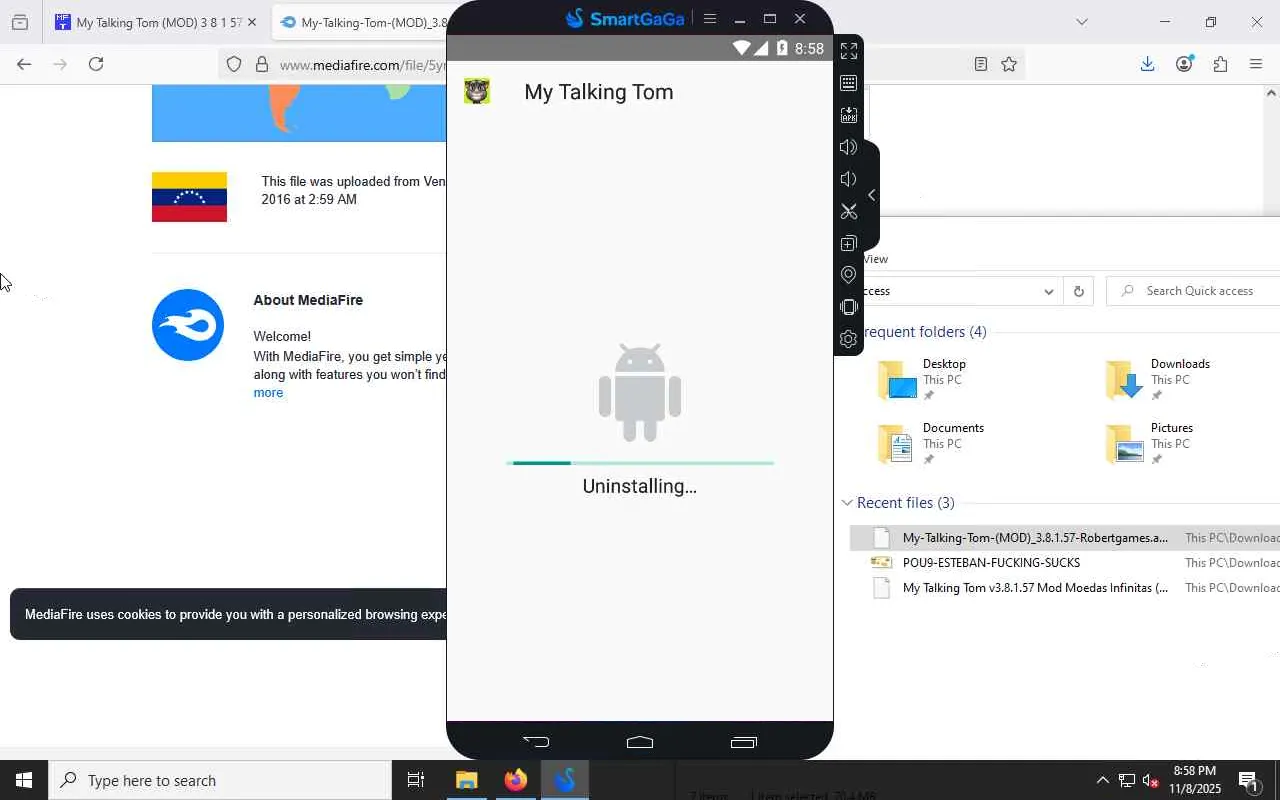Switch to Firefox from the taskbar
Viewport: 1280px width, 800px height.
(516, 780)
